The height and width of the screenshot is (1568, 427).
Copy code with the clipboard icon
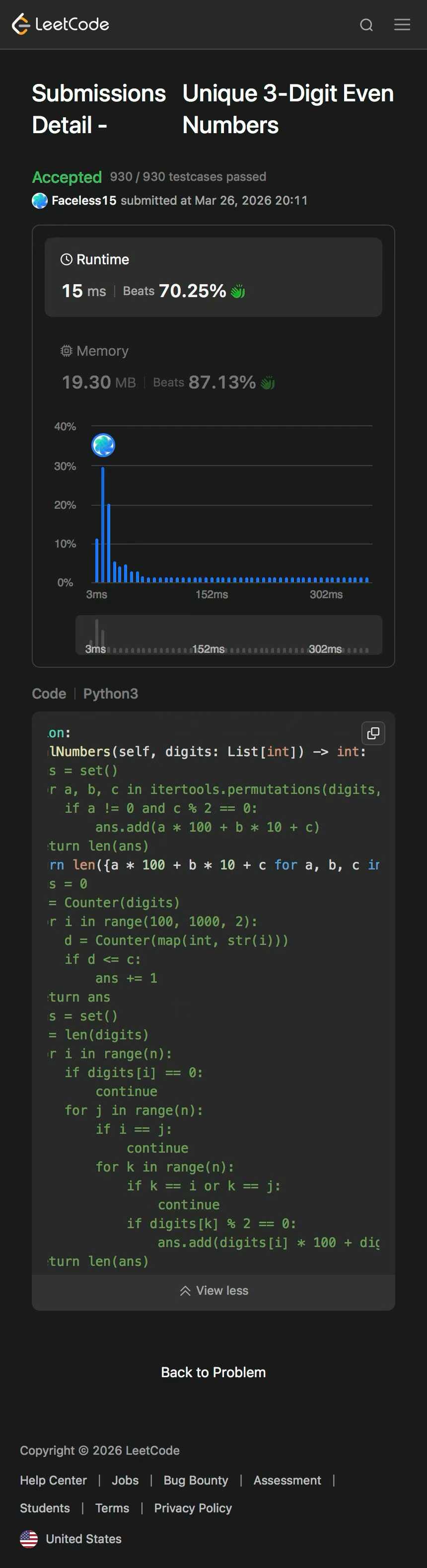[373, 733]
